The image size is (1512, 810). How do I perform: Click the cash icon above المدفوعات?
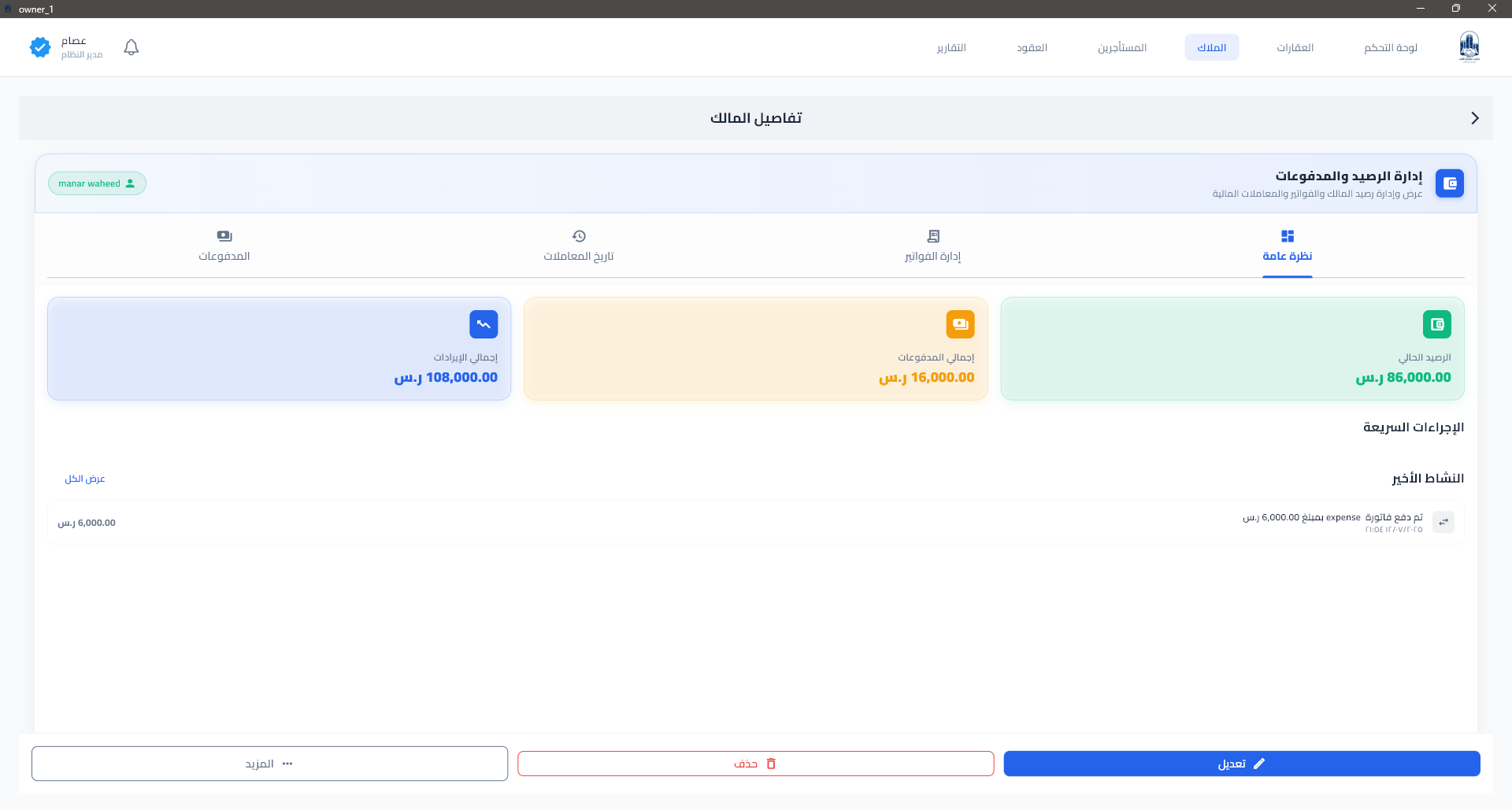click(x=224, y=236)
